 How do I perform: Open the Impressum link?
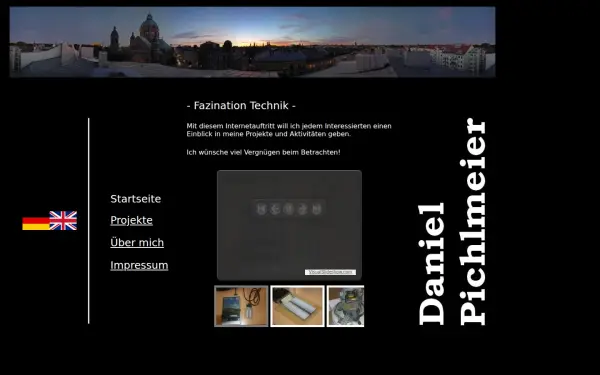click(x=139, y=265)
